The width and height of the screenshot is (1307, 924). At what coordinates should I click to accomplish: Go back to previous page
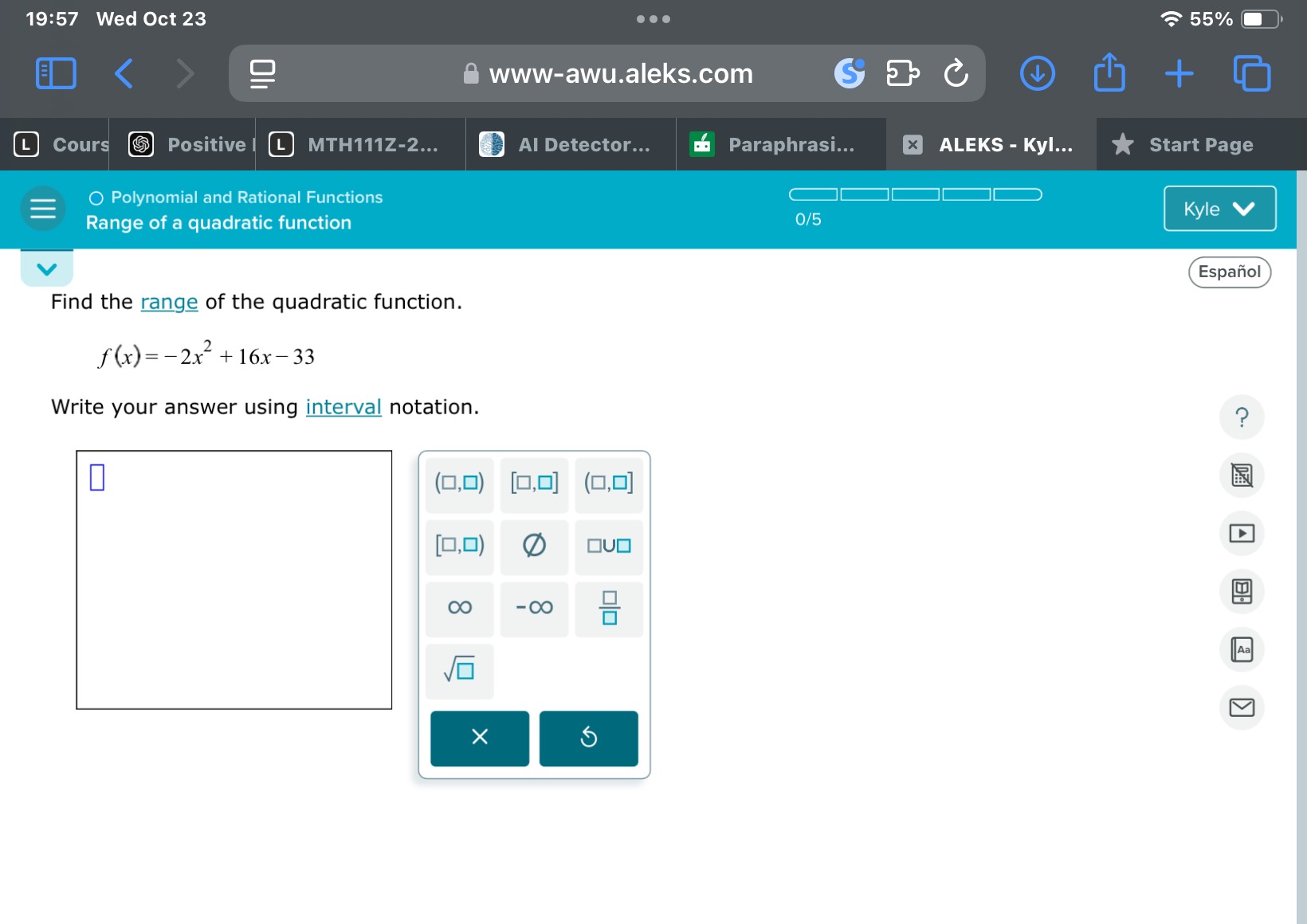click(124, 73)
